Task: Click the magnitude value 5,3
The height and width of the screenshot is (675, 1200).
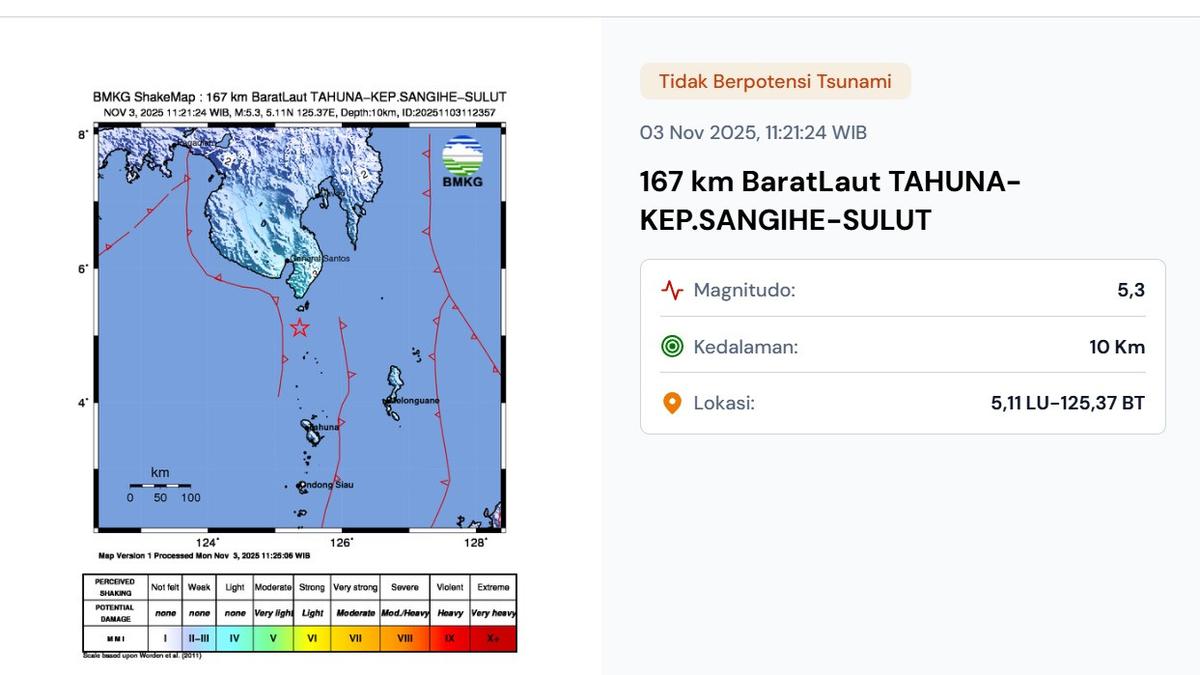Action: tap(1130, 291)
